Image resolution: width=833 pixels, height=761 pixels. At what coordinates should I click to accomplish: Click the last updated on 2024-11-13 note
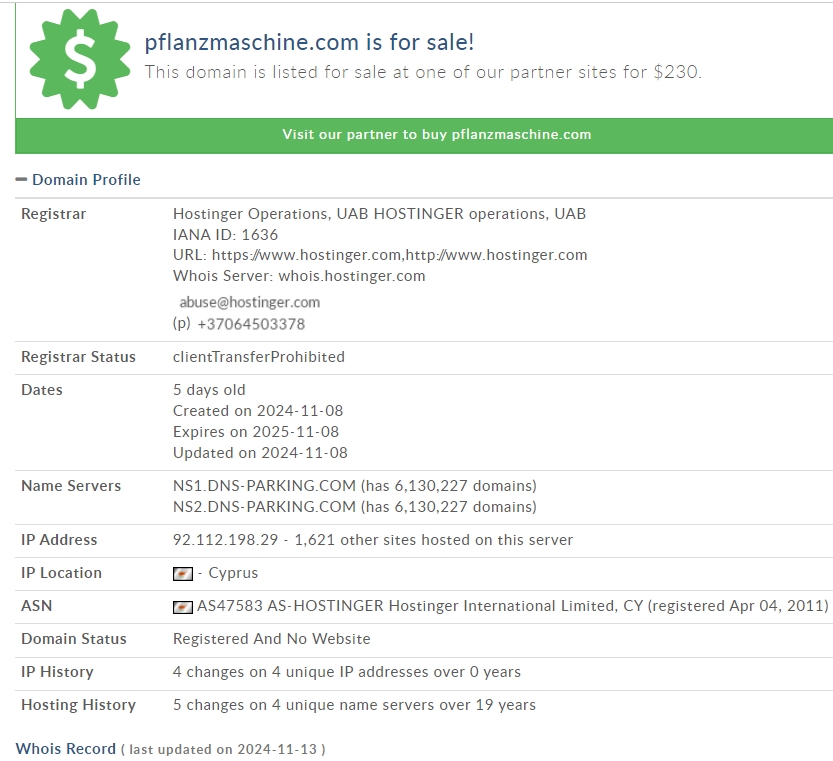(x=223, y=749)
